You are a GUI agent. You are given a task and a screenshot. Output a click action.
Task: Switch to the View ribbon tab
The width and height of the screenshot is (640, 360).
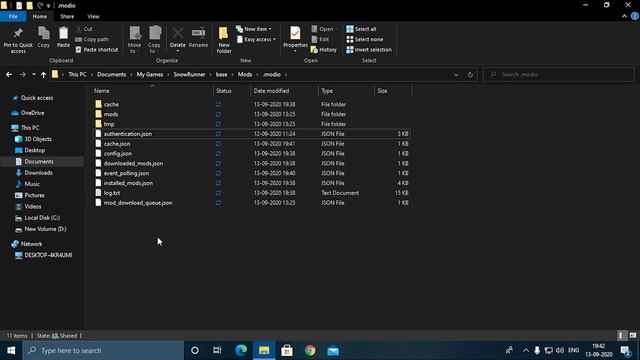[x=93, y=16]
